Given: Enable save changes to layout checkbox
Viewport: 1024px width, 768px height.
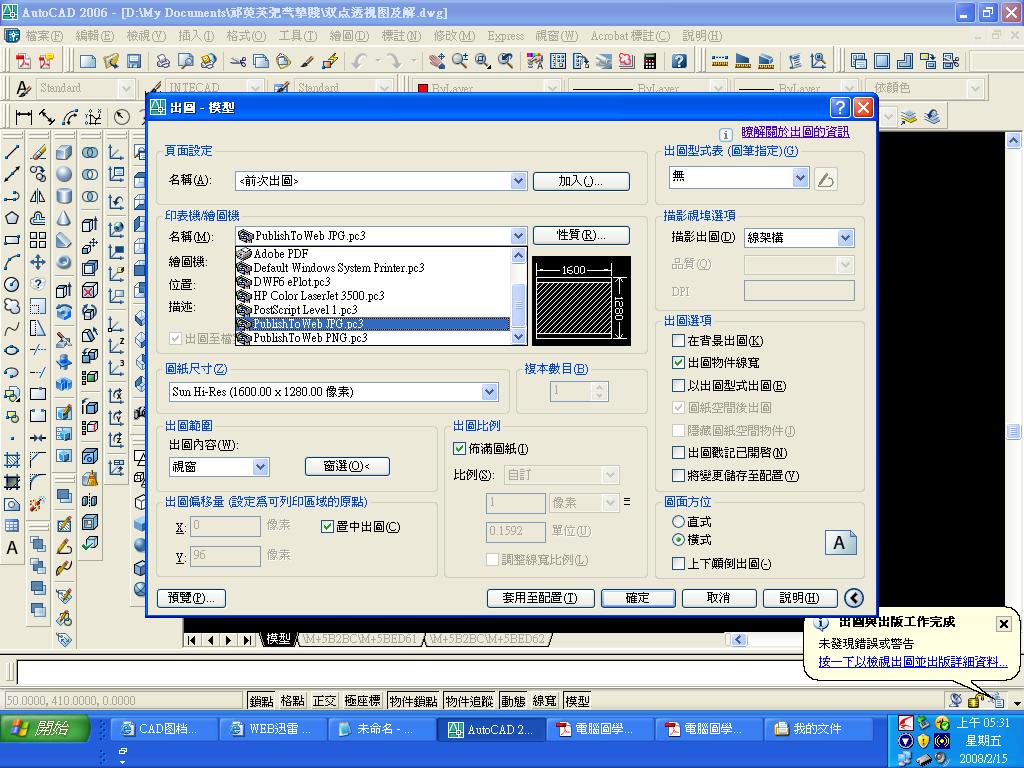Looking at the screenshot, I should 678,475.
